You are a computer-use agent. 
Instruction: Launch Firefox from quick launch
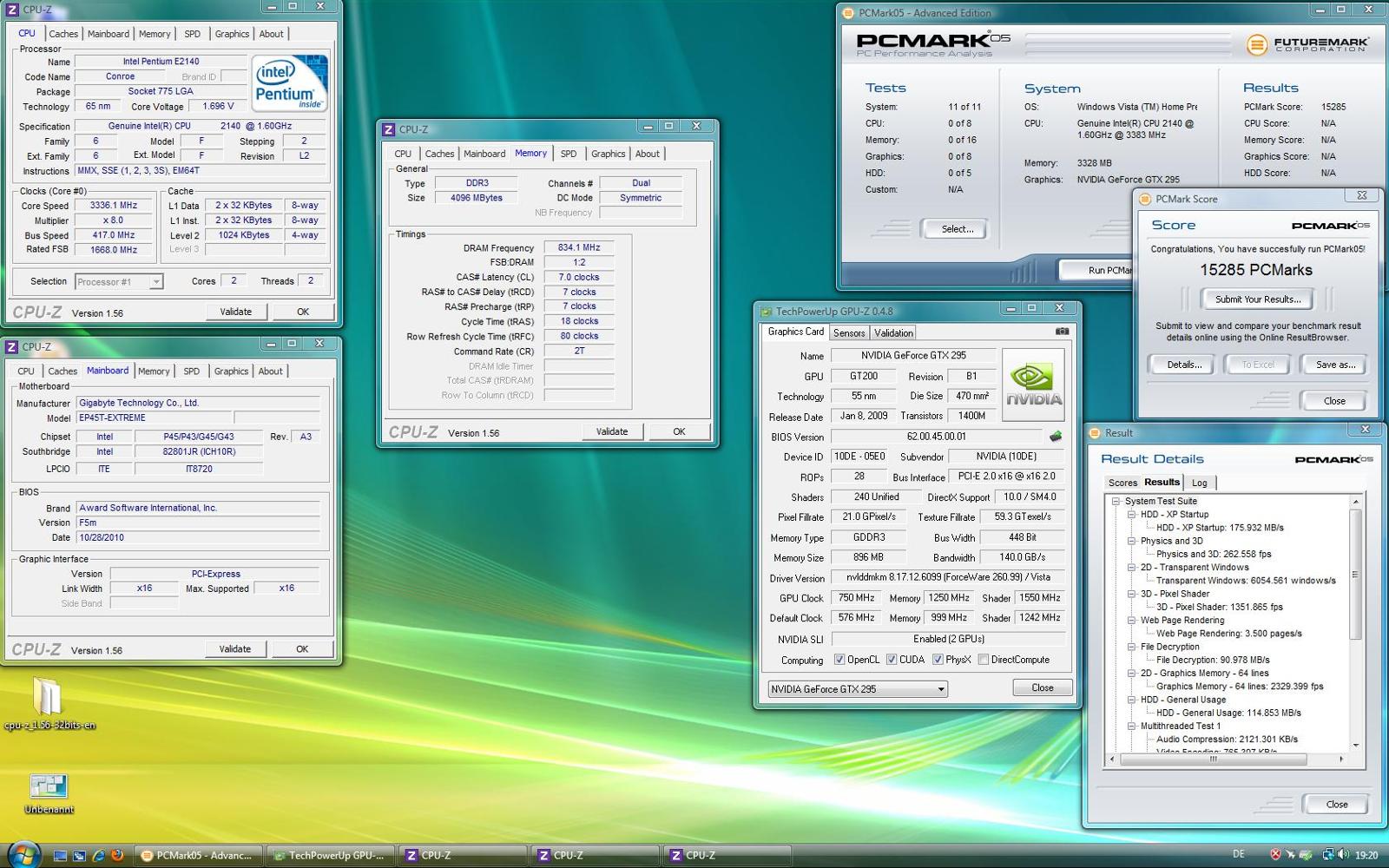pos(117,855)
